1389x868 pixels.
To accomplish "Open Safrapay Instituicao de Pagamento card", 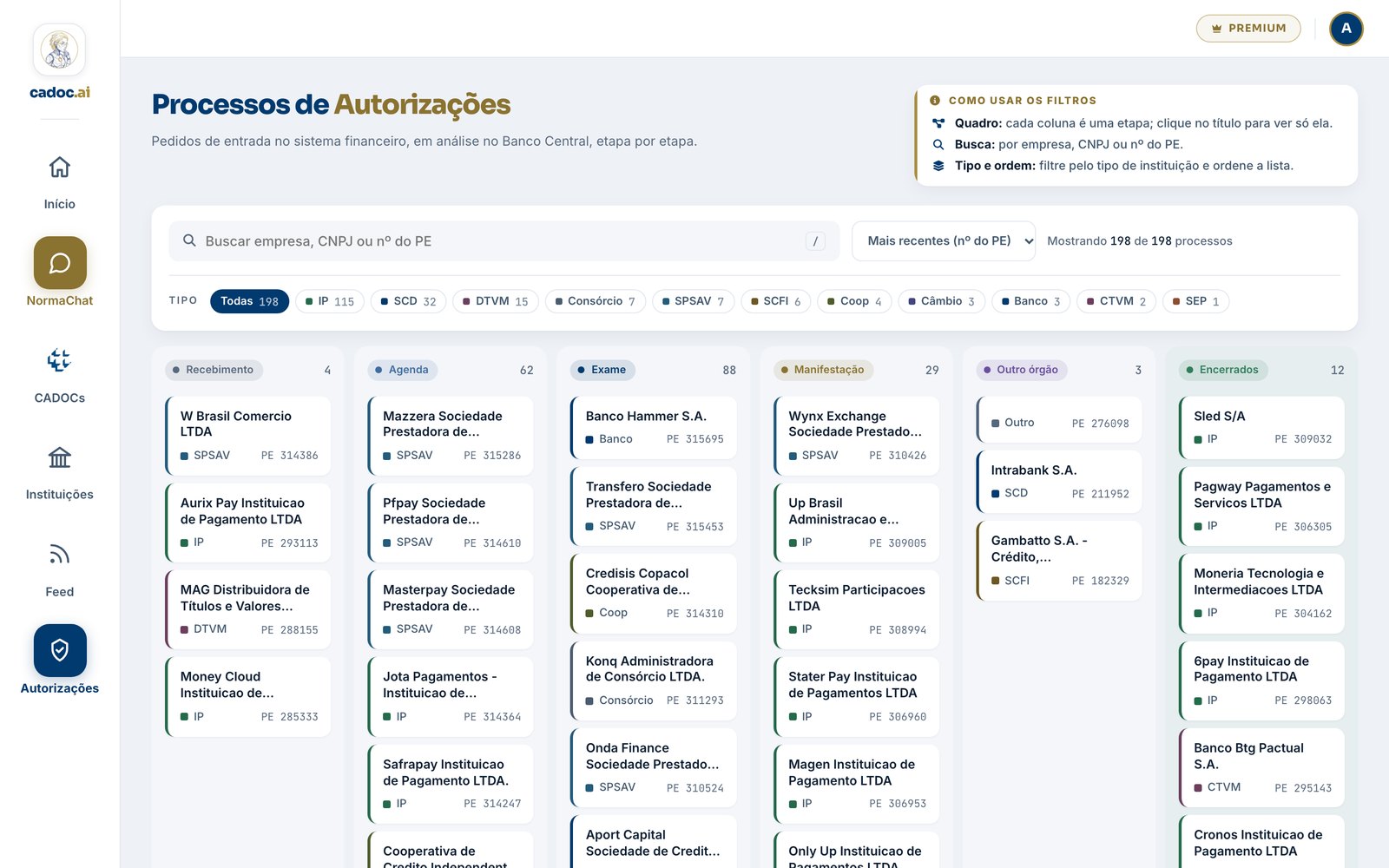I will [451, 784].
